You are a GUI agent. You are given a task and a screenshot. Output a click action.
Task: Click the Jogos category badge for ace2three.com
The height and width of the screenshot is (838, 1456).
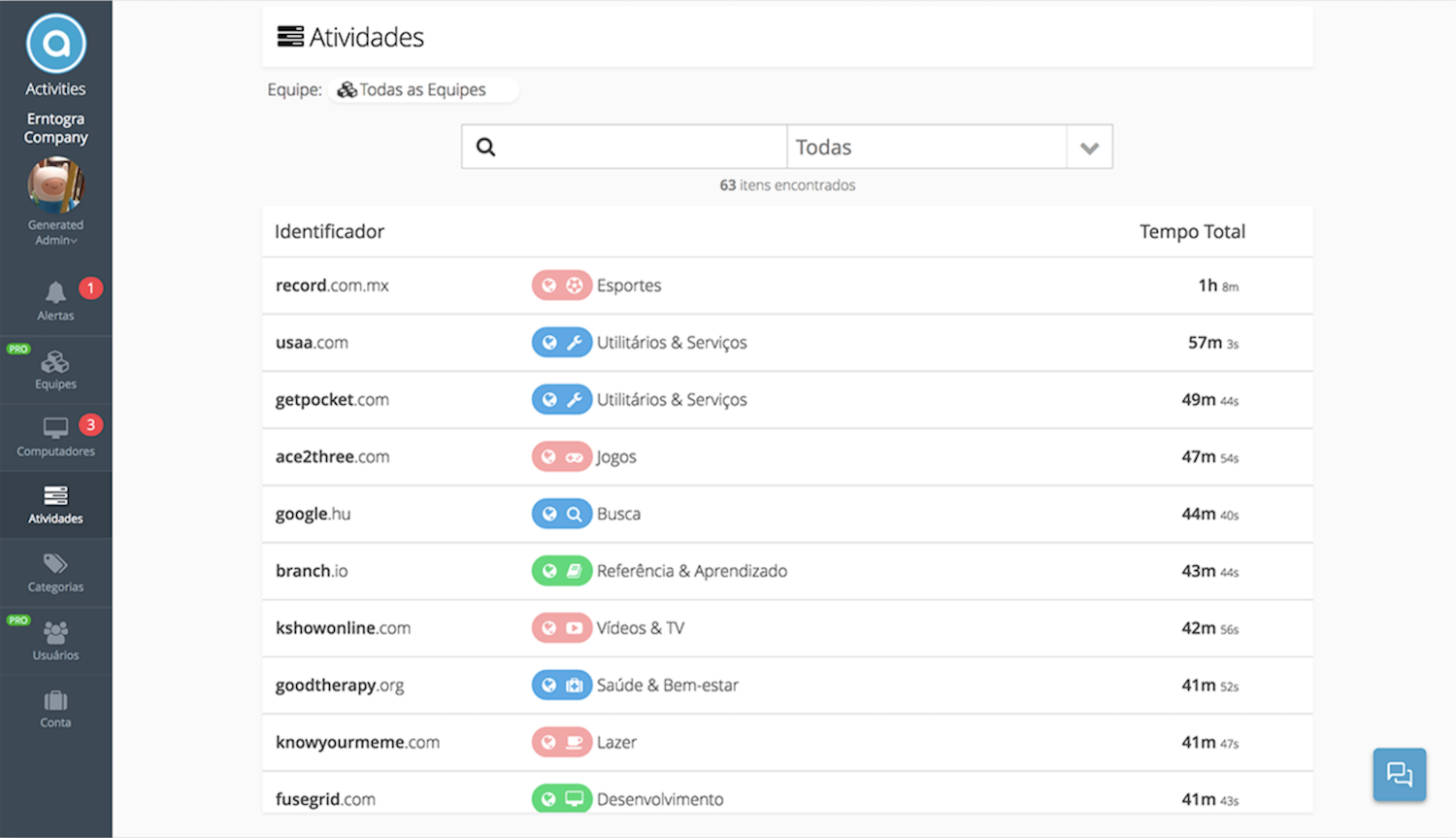coord(562,456)
